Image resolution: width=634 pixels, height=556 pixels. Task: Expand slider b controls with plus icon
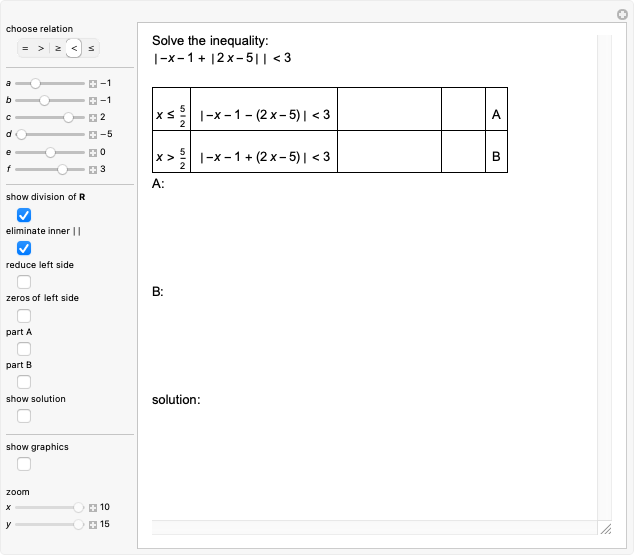coord(93,100)
